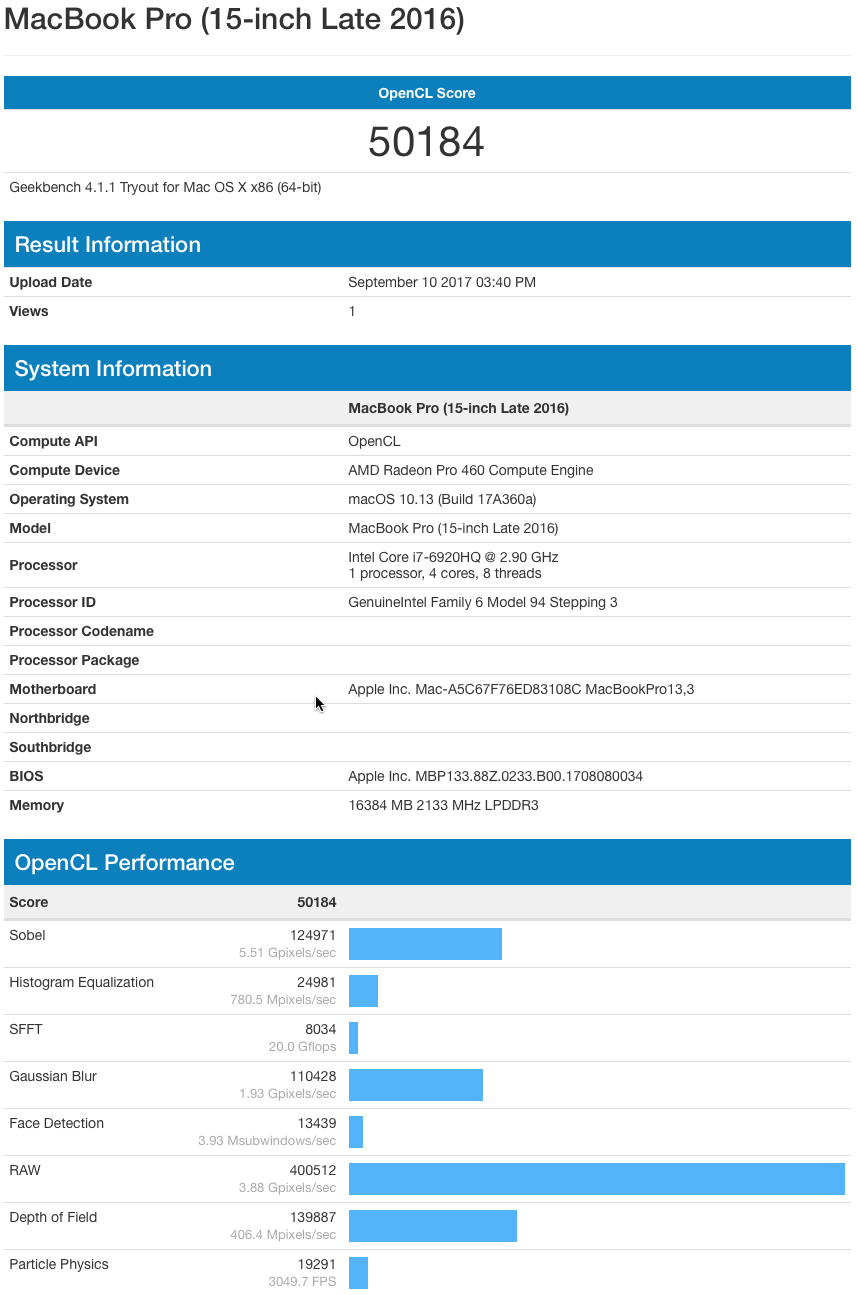857x1295 pixels.
Task: Click the Gaussian Blur score bar
Action: [x=416, y=1085]
